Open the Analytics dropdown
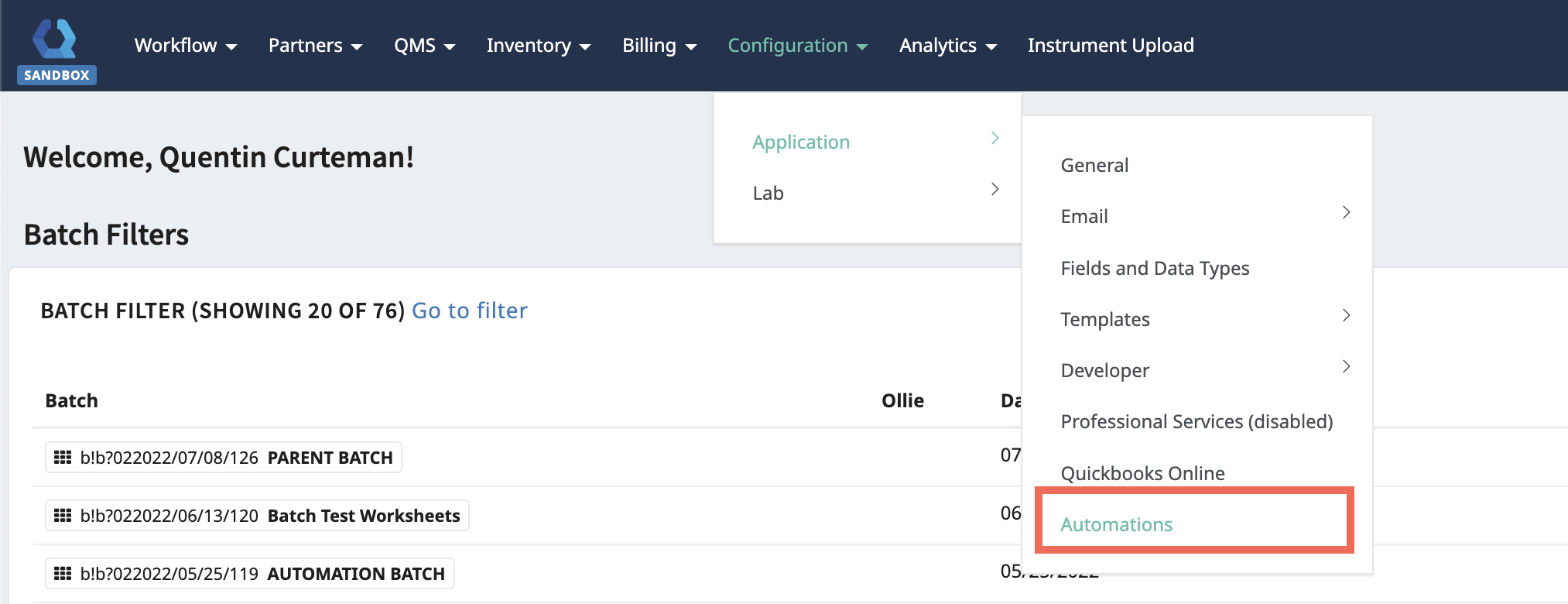Screen dimensions: 1568x604 point(947,46)
